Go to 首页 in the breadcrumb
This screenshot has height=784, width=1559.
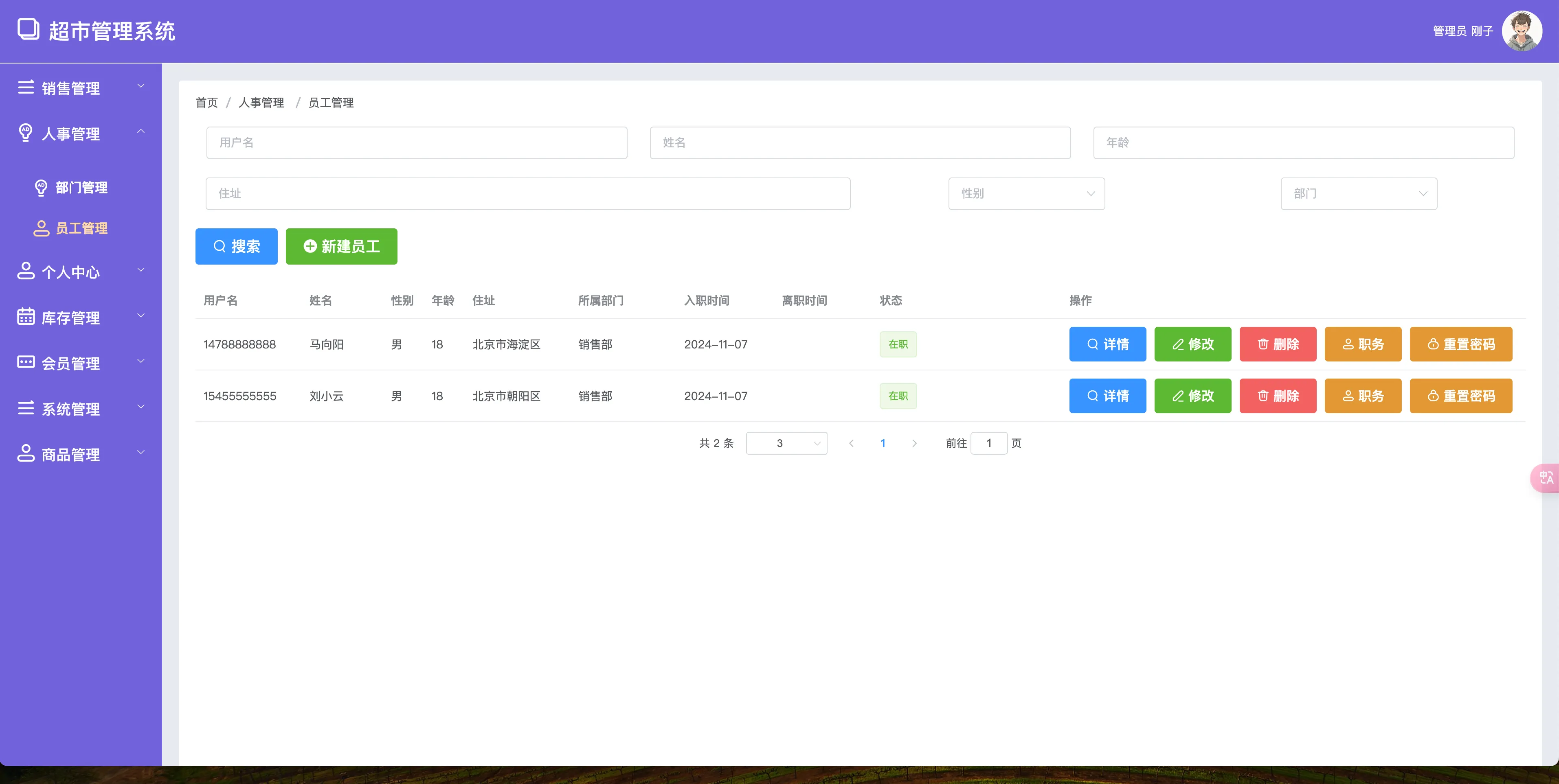[x=206, y=103]
